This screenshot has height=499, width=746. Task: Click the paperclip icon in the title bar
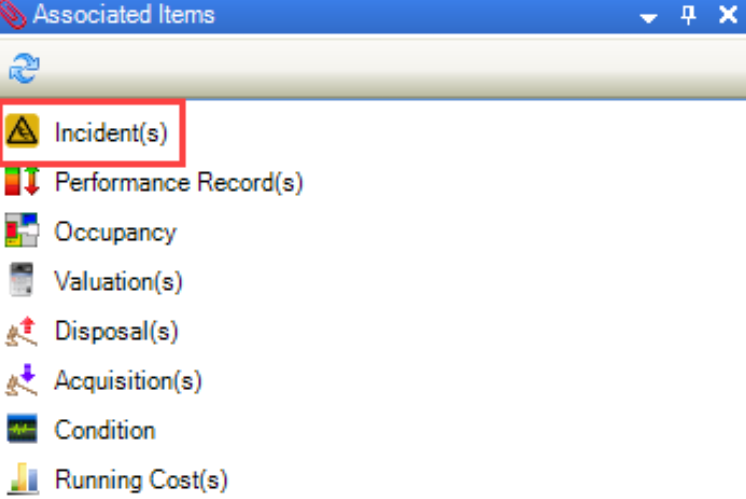16,14
